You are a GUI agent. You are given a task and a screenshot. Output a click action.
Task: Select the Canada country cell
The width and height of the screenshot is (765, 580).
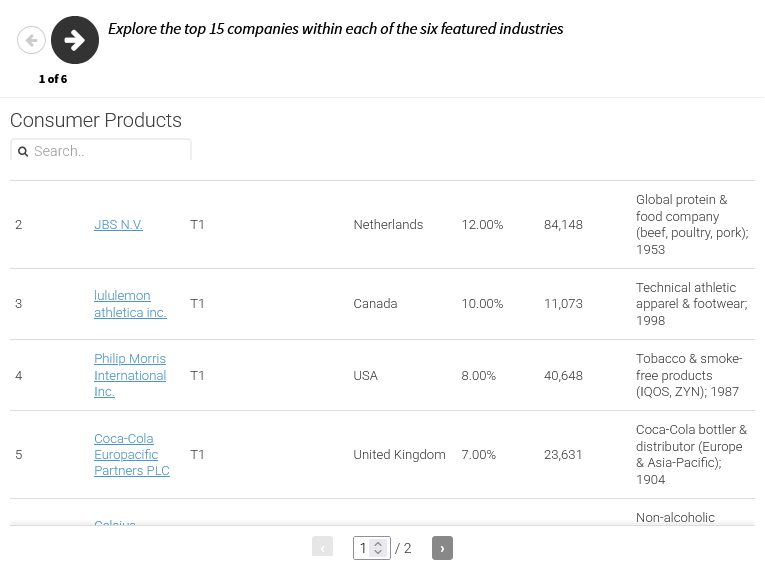click(375, 304)
